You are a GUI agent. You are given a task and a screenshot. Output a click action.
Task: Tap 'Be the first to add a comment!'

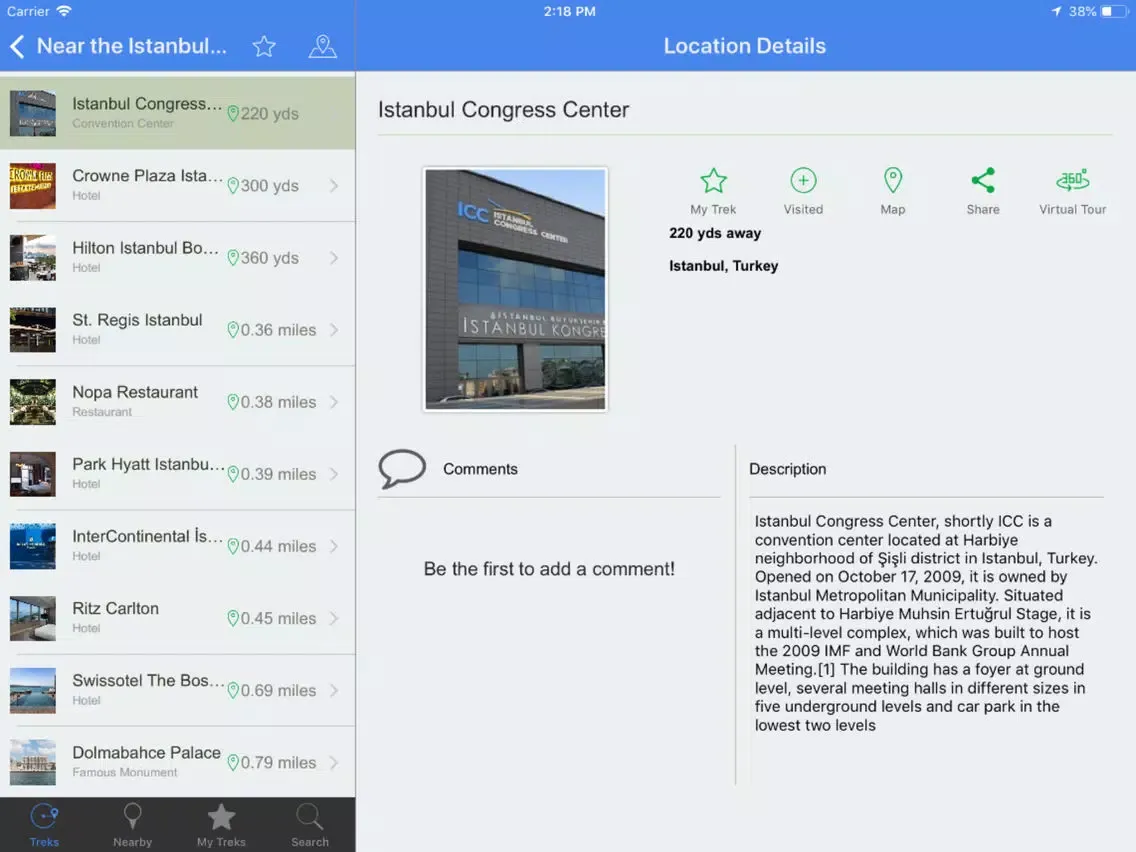549,569
